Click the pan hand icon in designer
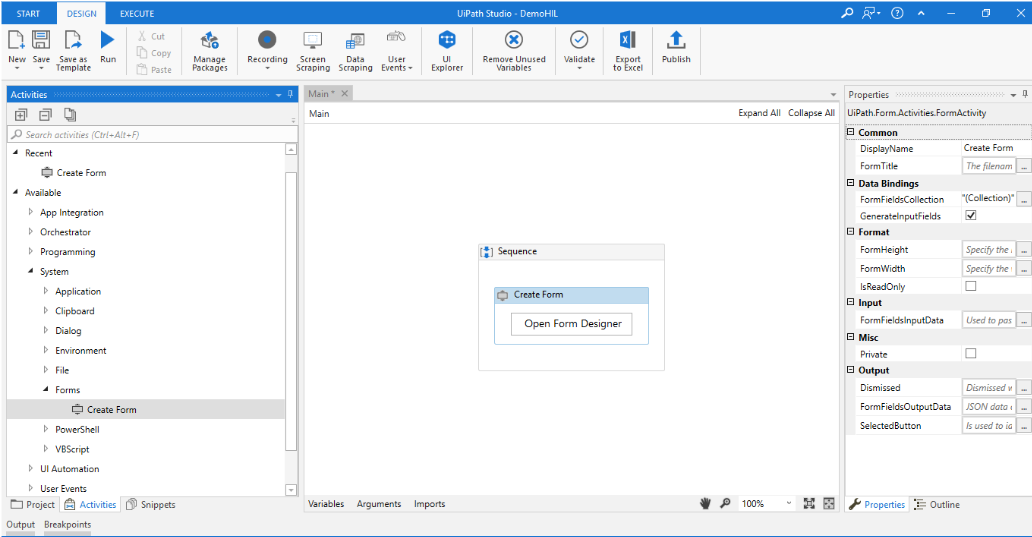Viewport: 1032px width, 537px height. pyautogui.click(x=706, y=503)
